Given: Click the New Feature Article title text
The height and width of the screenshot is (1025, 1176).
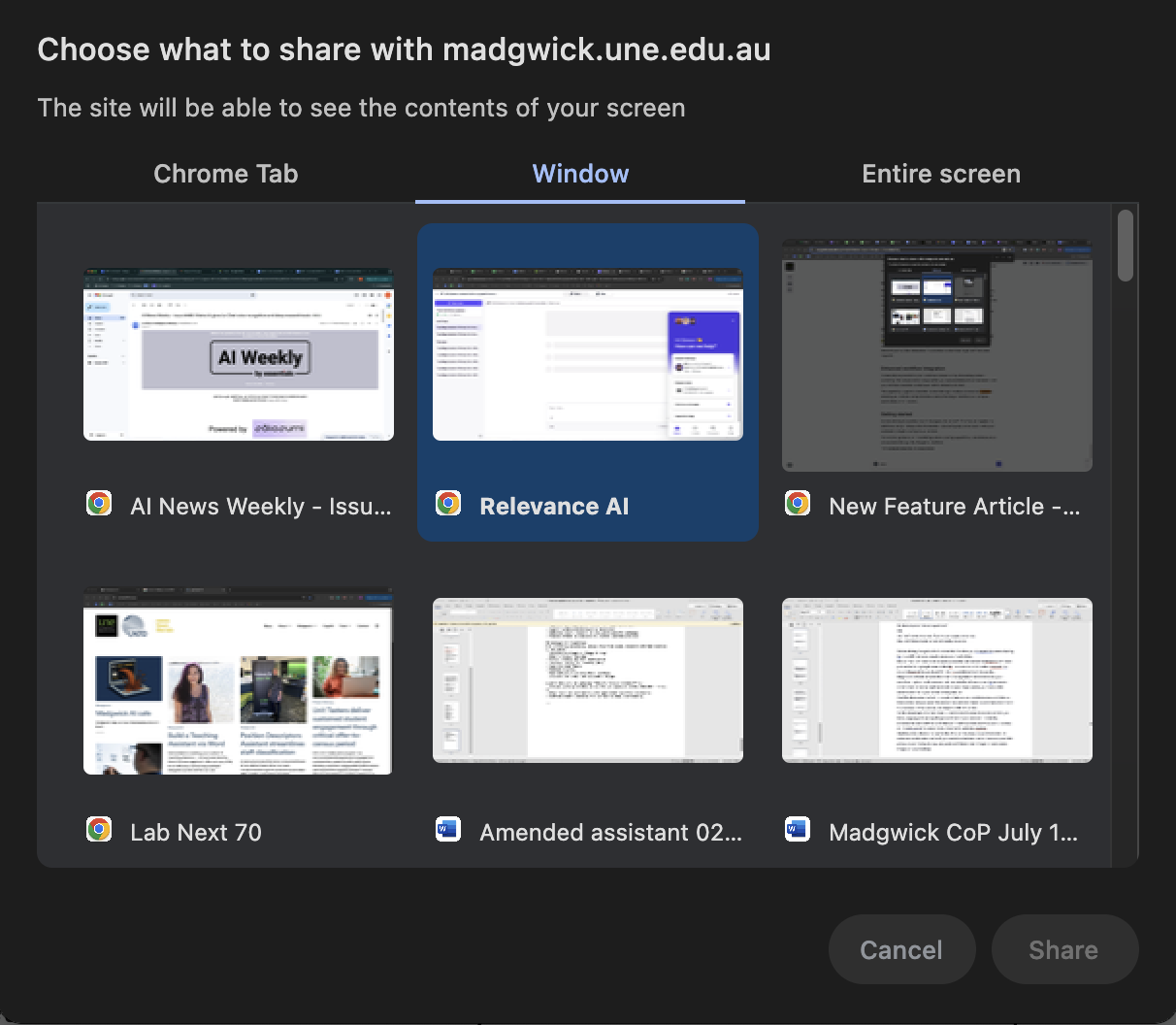Looking at the screenshot, I should (955, 507).
